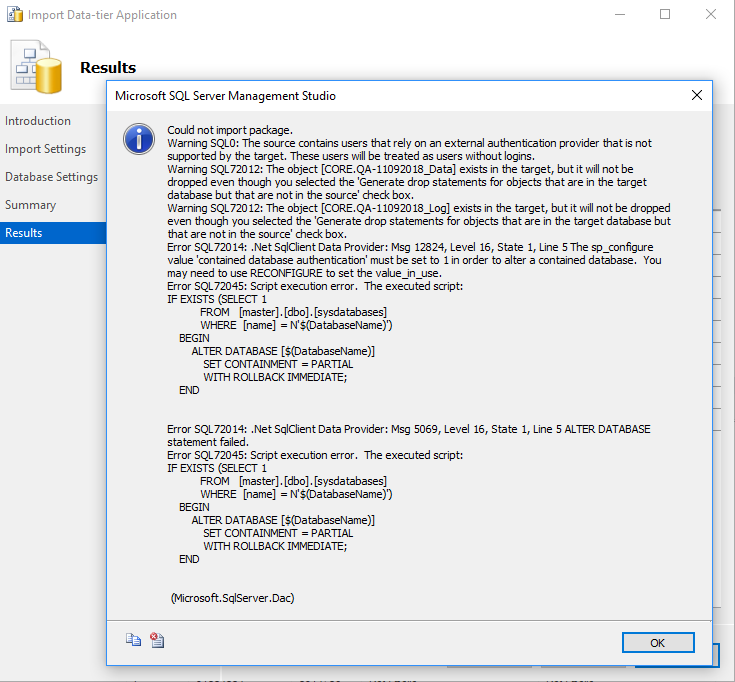Close the Import Data-tier Application window
The width and height of the screenshot is (735, 682).
[x=711, y=15]
